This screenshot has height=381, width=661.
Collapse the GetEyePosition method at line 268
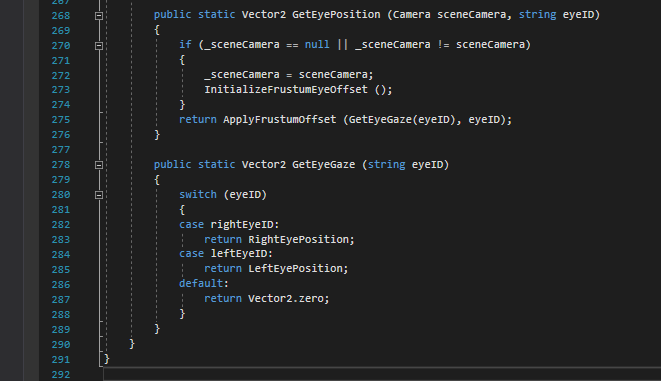[x=99, y=16]
